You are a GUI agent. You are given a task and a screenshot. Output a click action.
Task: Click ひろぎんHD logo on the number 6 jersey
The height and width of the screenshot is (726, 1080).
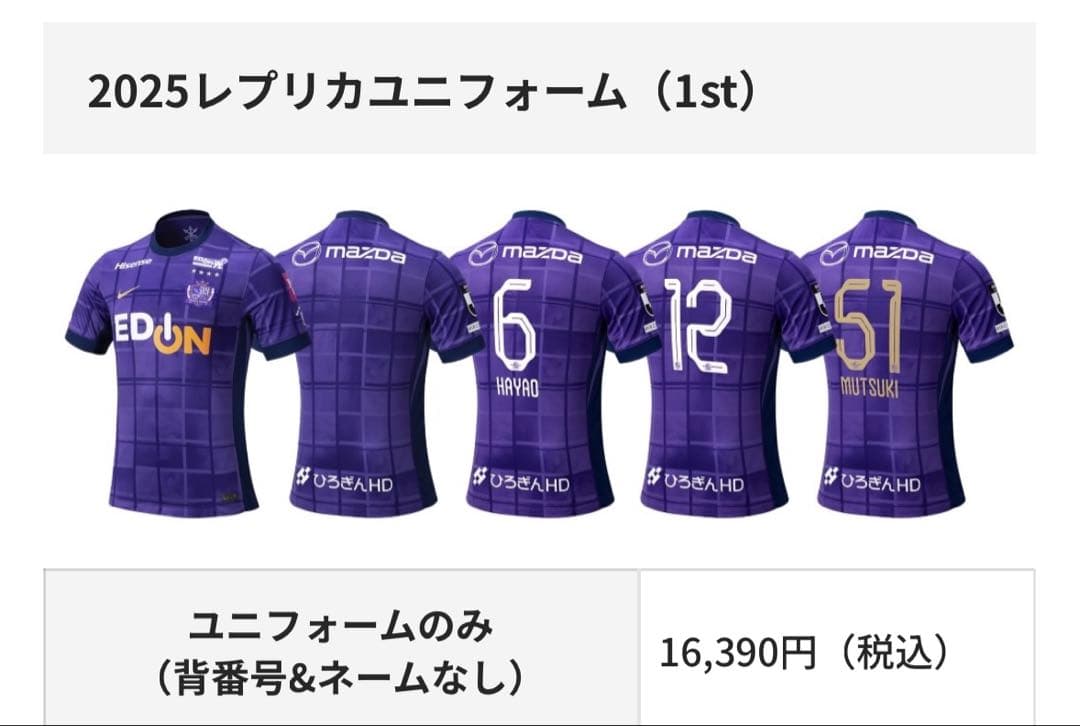[521, 479]
